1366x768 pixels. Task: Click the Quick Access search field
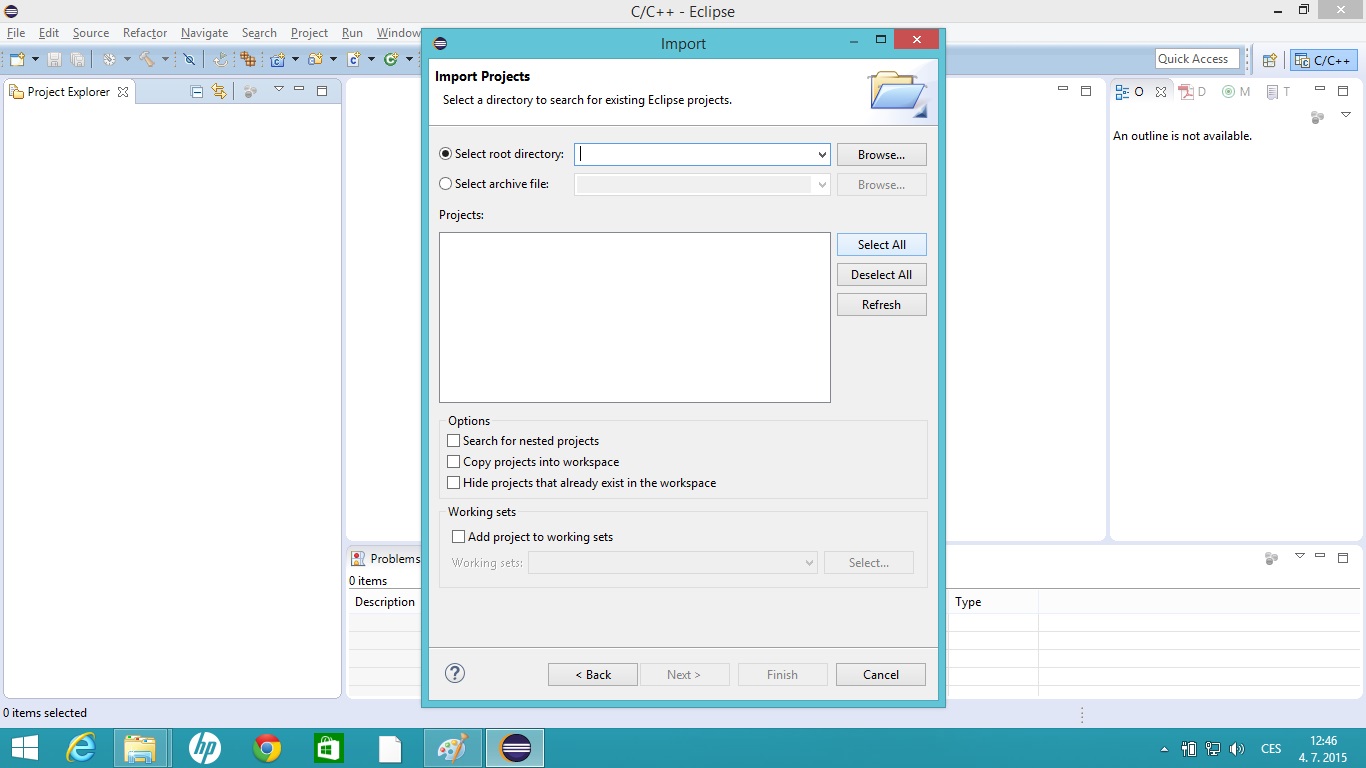[x=1197, y=59]
